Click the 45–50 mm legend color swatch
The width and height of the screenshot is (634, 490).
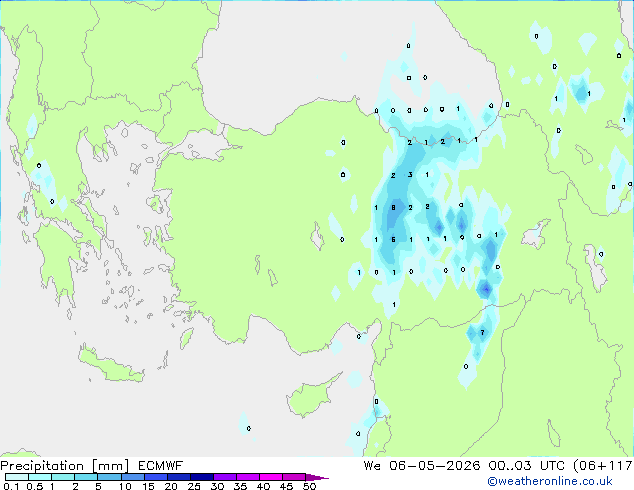click(294, 477)
